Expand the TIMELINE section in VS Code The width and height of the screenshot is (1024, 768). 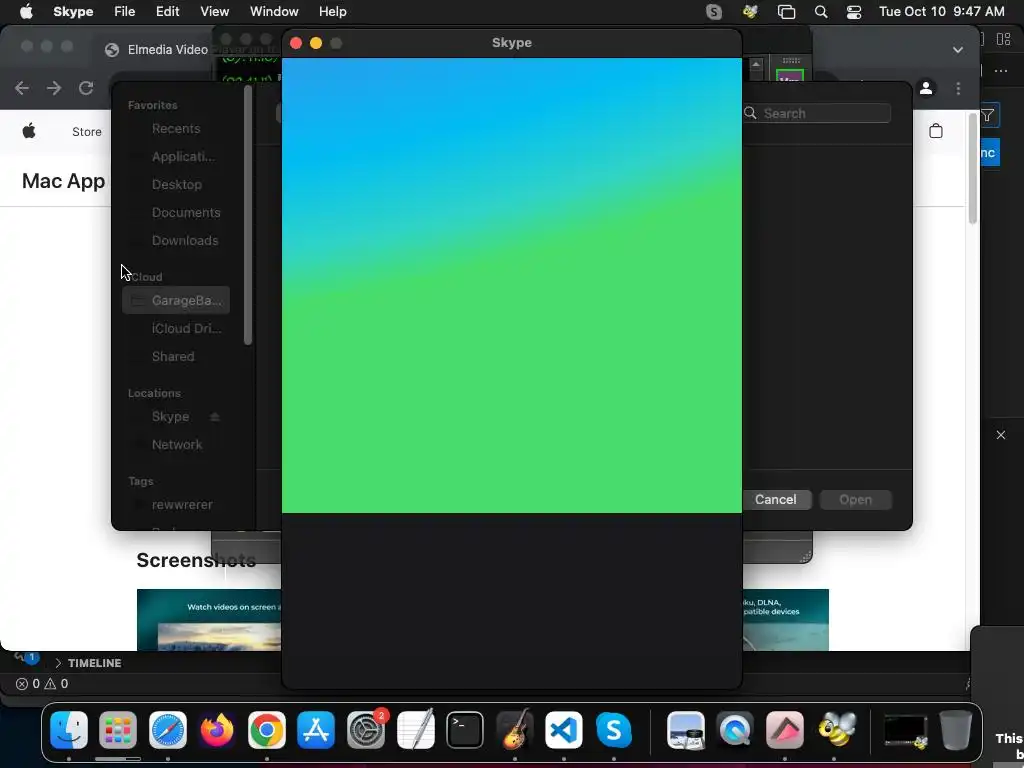(x=88, y=663)
